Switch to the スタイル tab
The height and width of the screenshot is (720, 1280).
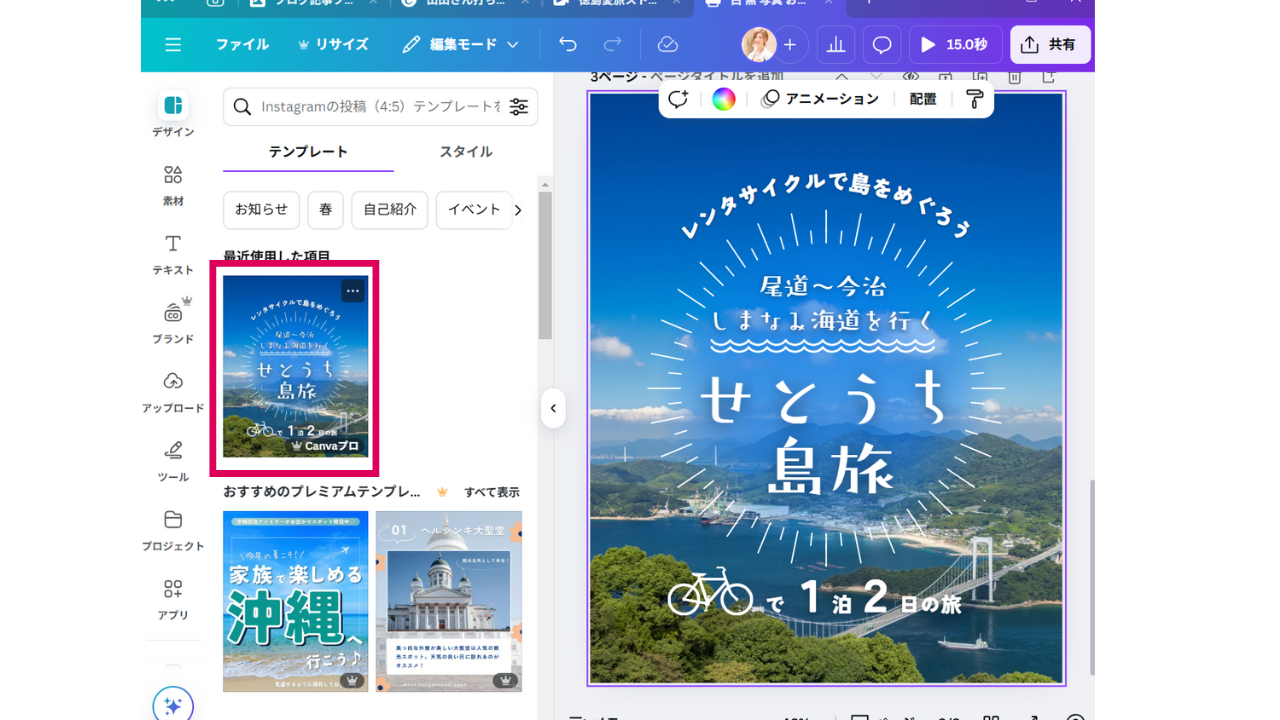pos(466,152)
